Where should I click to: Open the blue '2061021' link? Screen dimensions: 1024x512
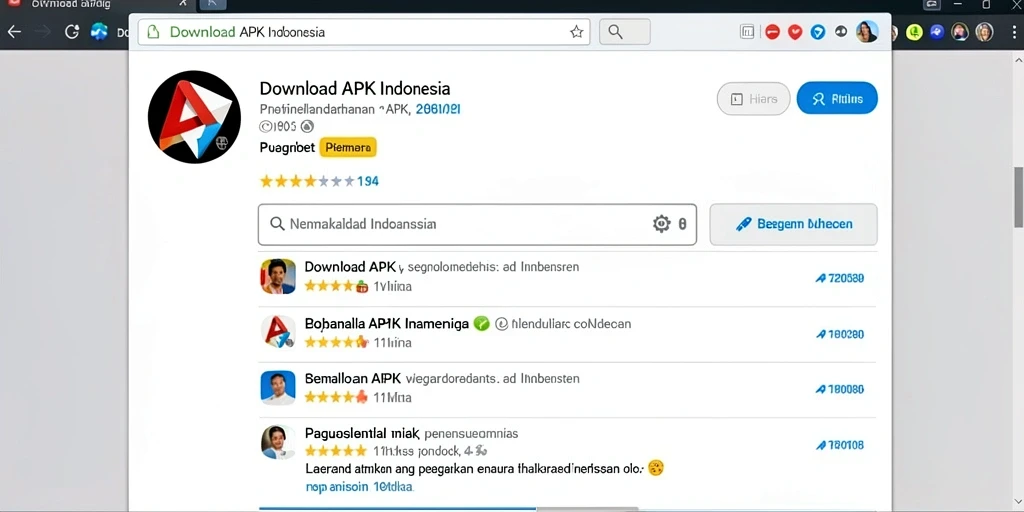pos(438,109)
